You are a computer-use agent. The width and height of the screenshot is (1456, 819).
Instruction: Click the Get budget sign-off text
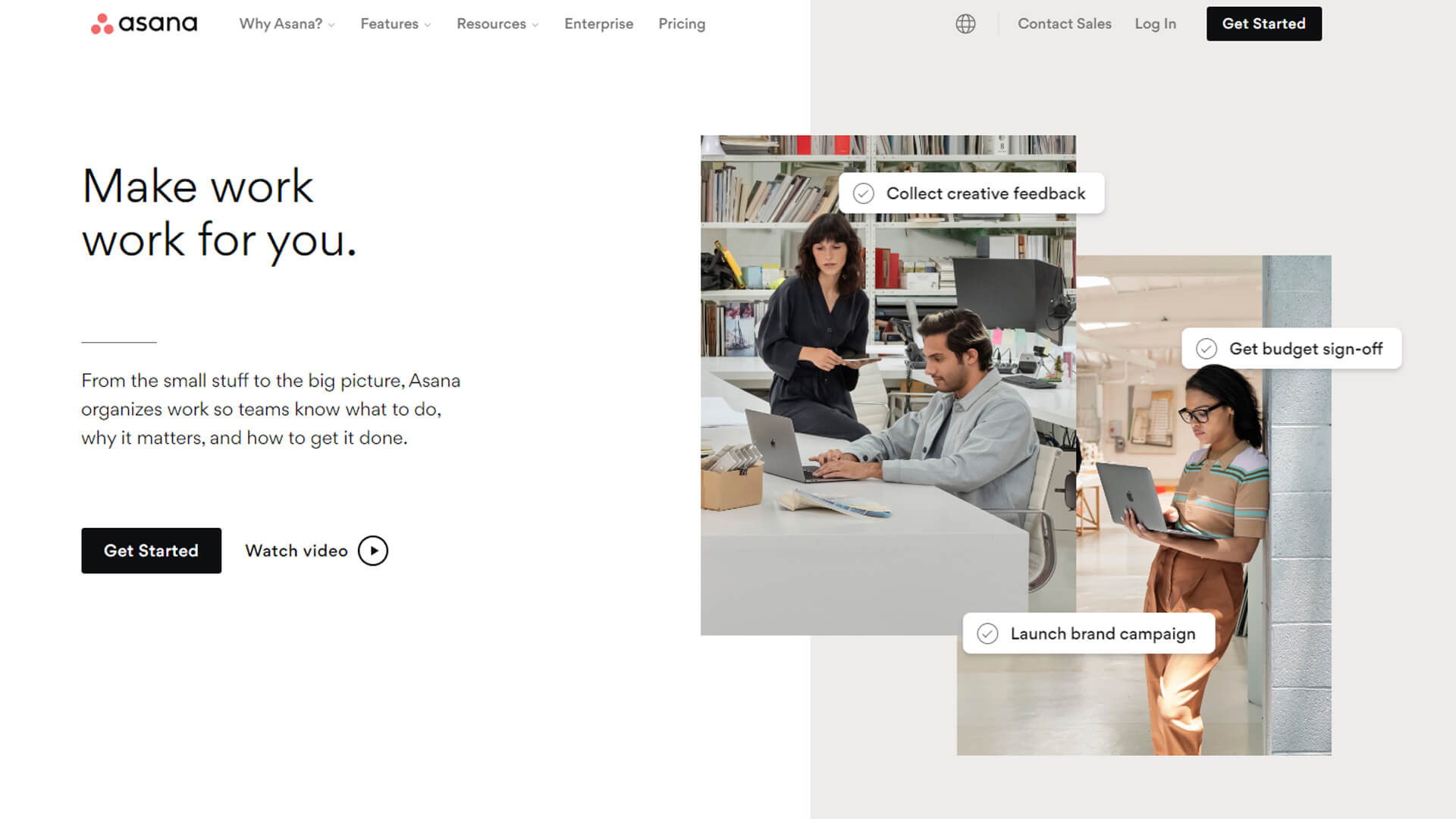point(1306,349)
